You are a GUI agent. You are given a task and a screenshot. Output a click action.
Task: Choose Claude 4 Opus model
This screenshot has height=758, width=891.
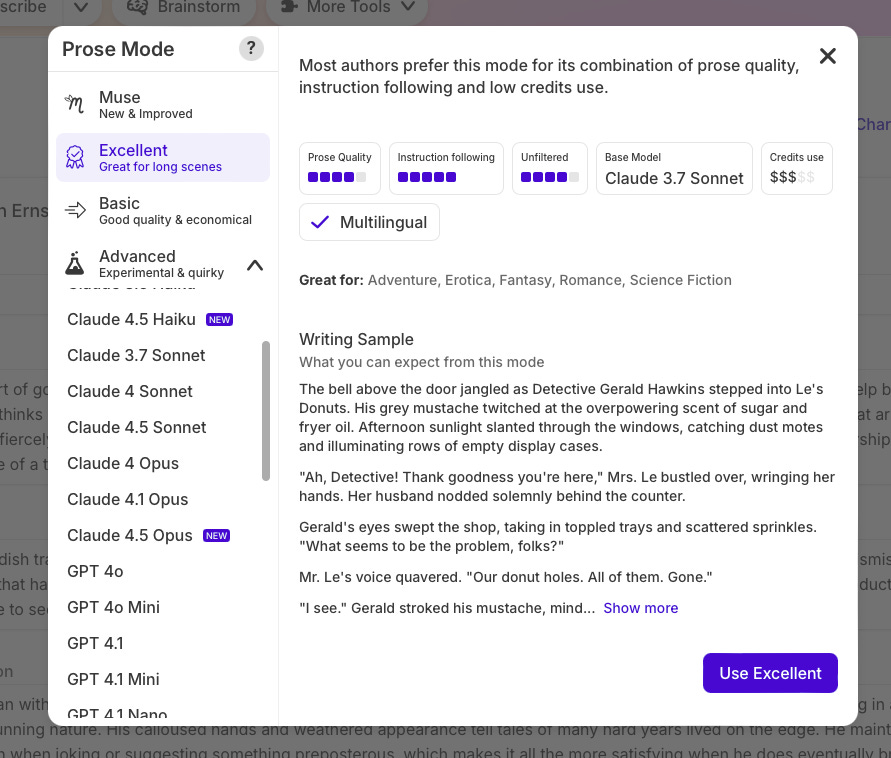[x=123, y=463]
